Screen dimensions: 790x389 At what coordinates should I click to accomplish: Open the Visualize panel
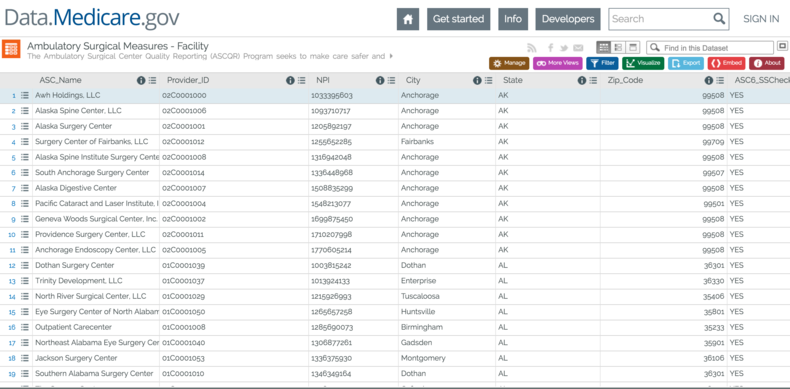pyautogui.click(x=643, y=63)
